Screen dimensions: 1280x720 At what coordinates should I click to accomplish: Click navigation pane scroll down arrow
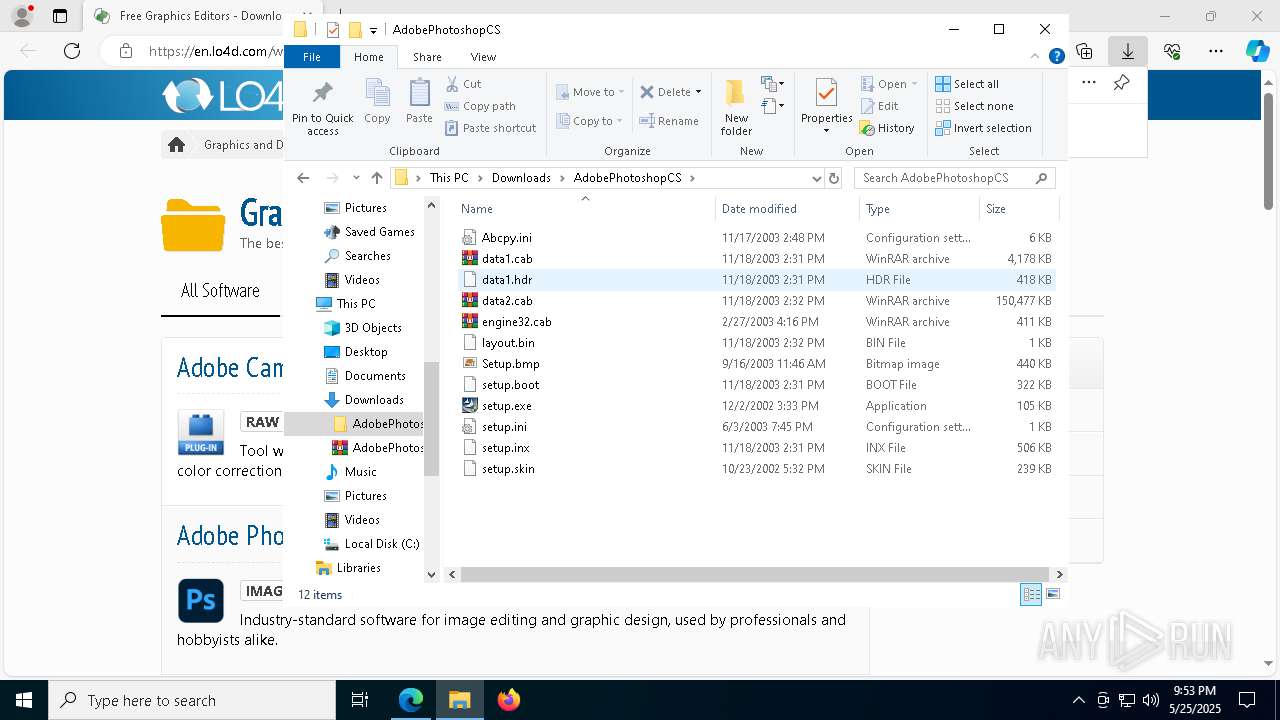[x=432, y=574]
